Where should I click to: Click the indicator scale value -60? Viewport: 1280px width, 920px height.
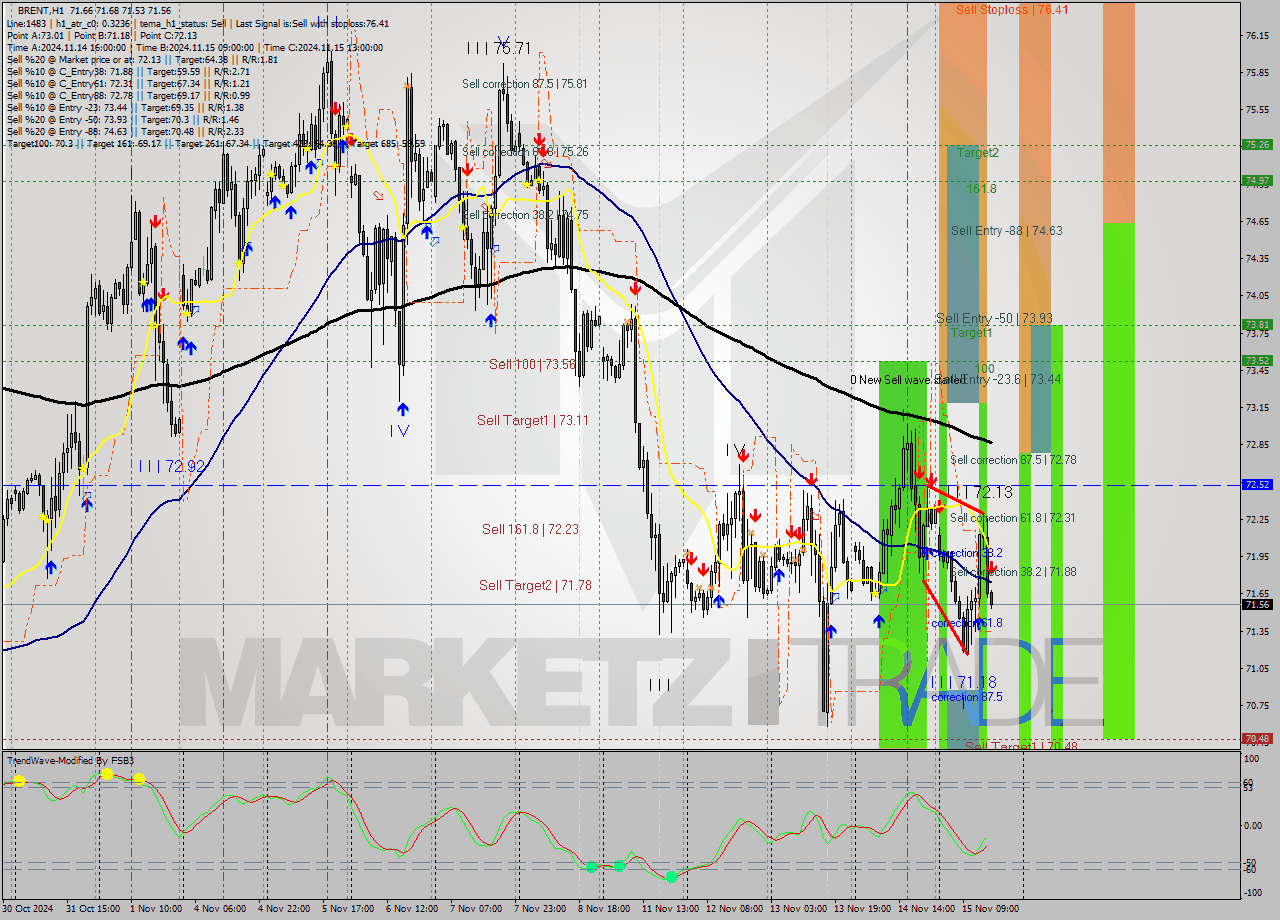tap(1251, 870)
